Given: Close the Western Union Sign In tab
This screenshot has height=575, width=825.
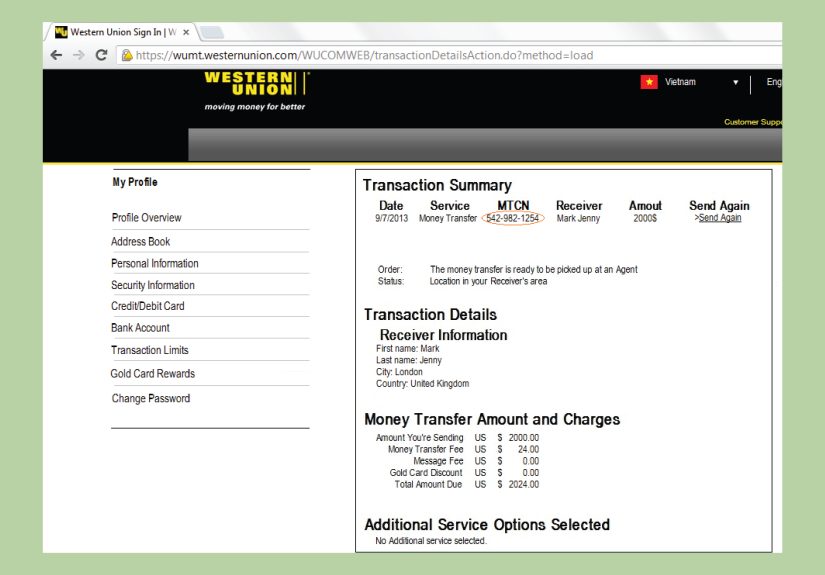Looking at the screenshot, I should (x=186, y=33).
